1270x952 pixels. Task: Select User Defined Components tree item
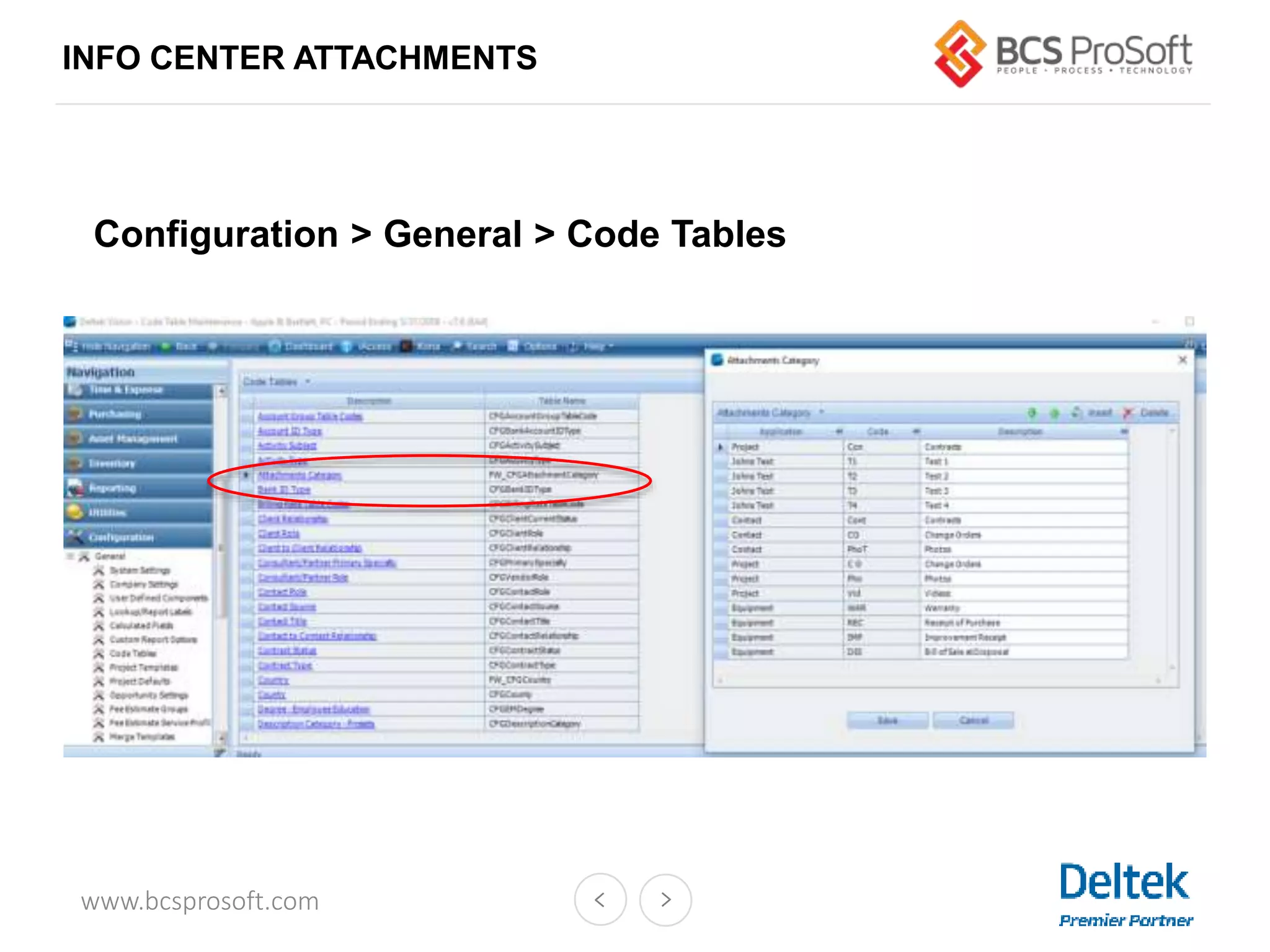pyautogui.click(x=159, y=598)
